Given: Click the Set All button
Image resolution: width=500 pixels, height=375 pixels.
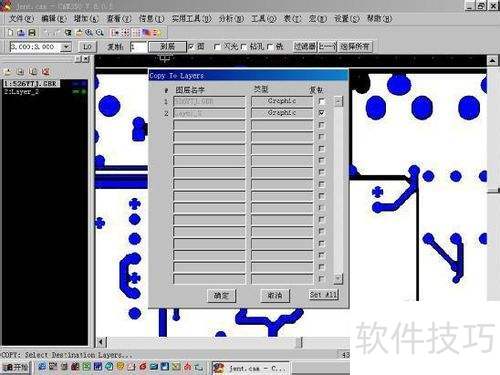Looking at the screenshot, I should (323, 295).
